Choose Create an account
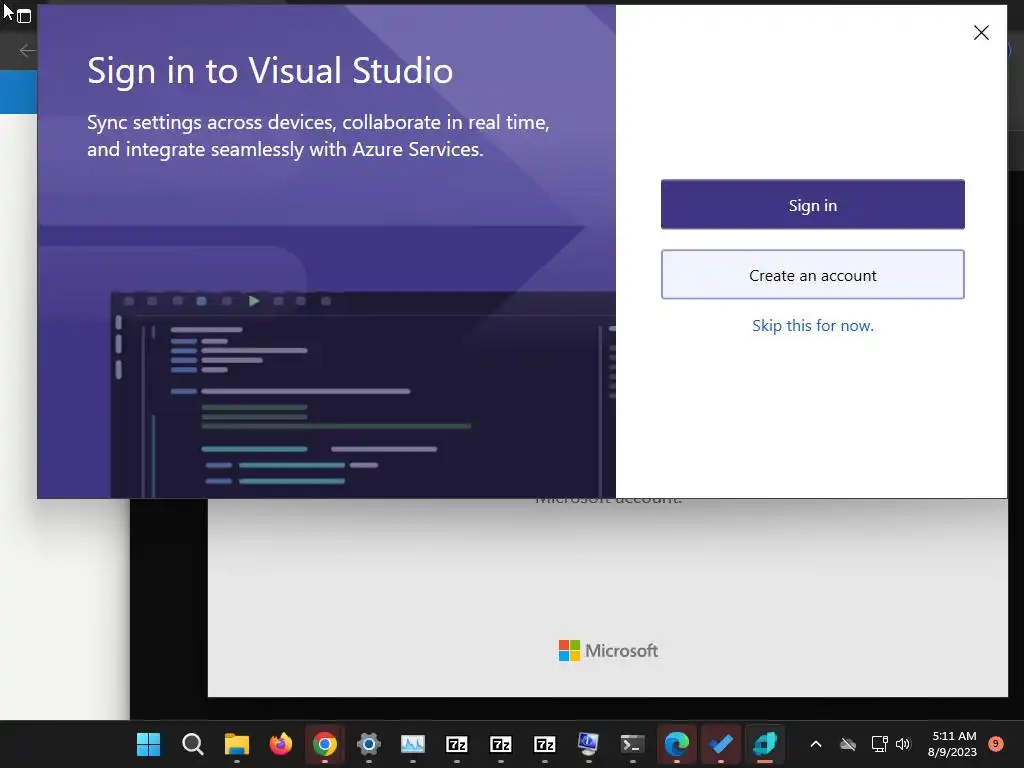 (x=812, y=275)
